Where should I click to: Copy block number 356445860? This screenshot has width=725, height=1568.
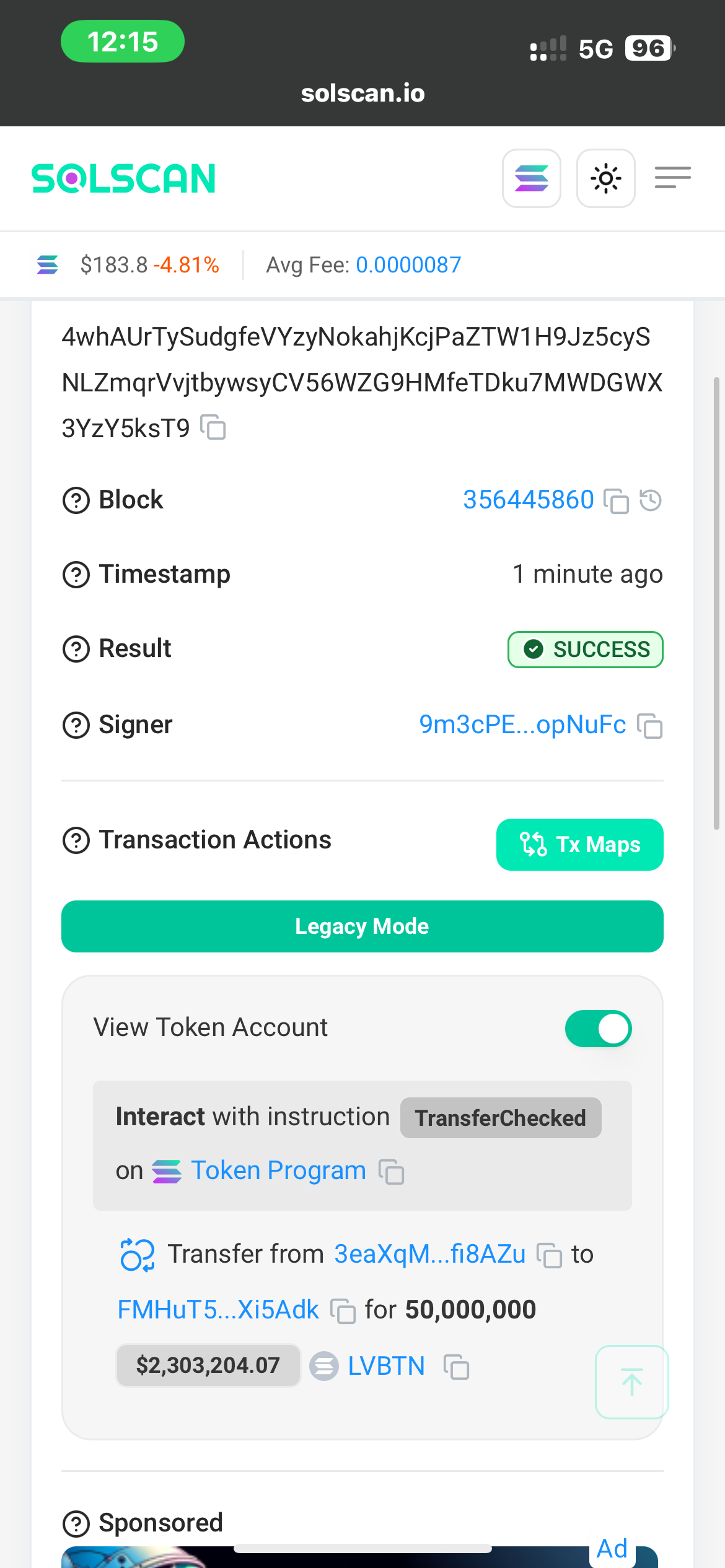coord(617,500)
